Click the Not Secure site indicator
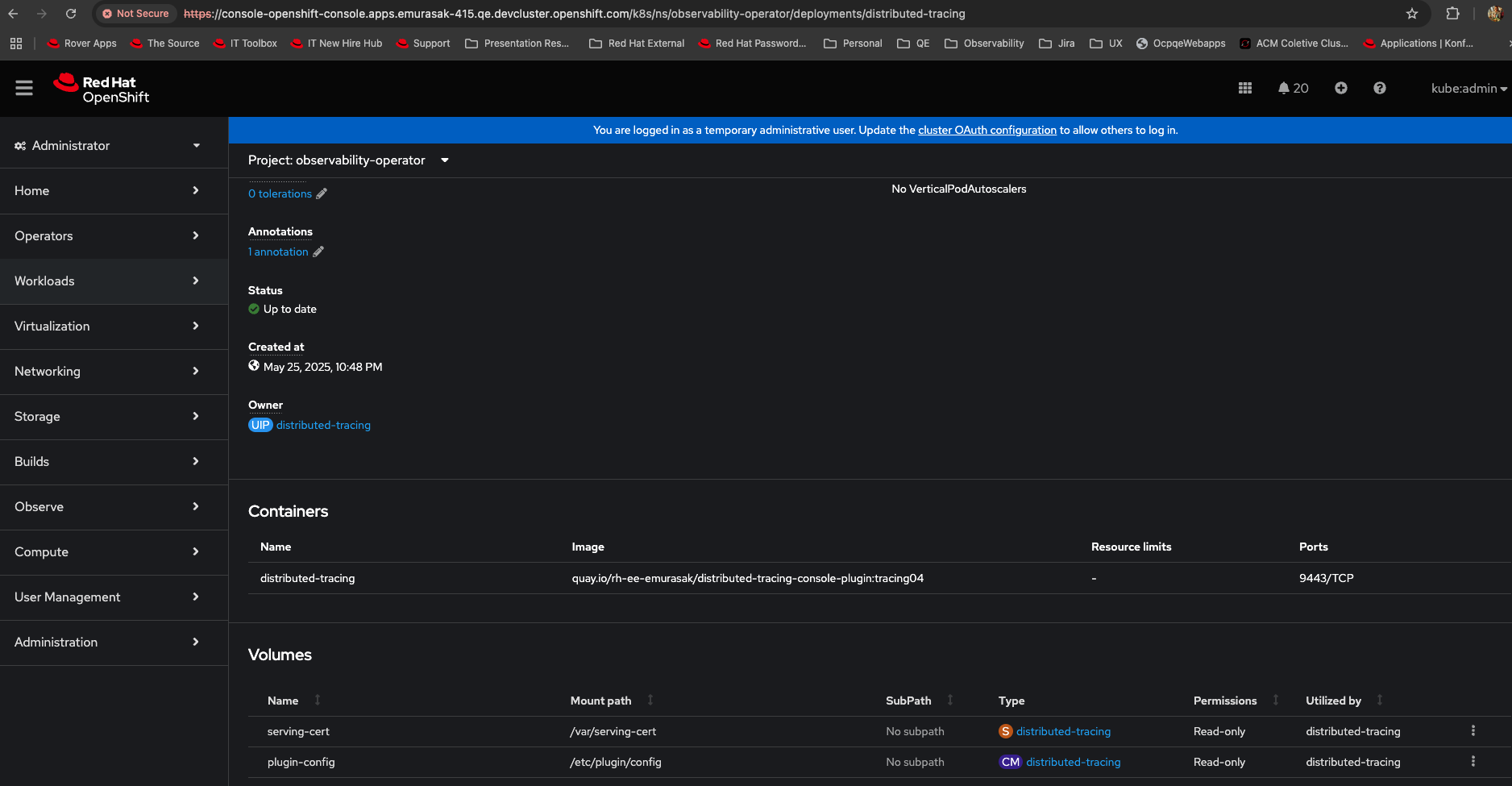 [x=135, y=14]
